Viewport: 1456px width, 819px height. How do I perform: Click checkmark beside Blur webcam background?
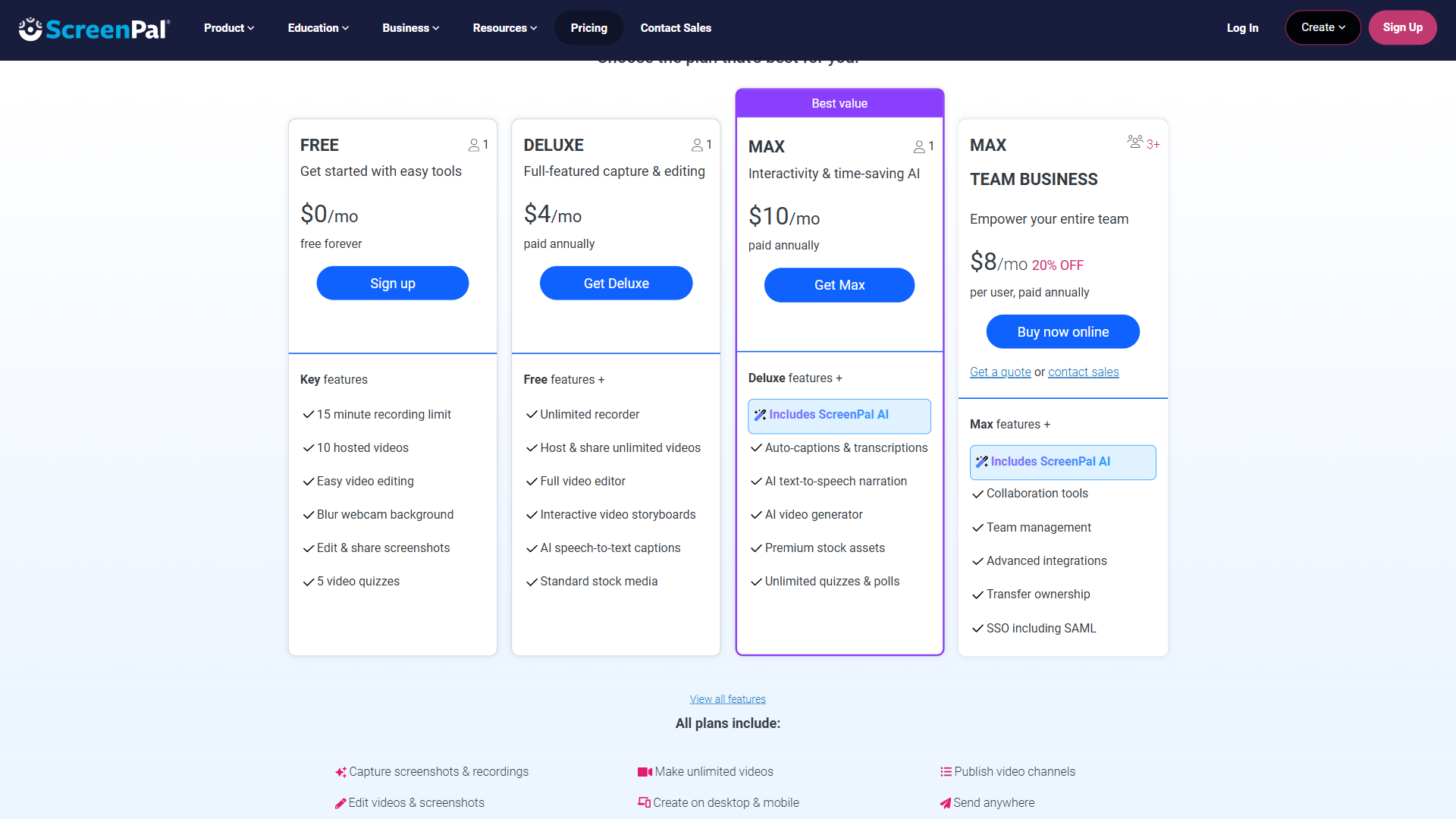tap(309, 515)
